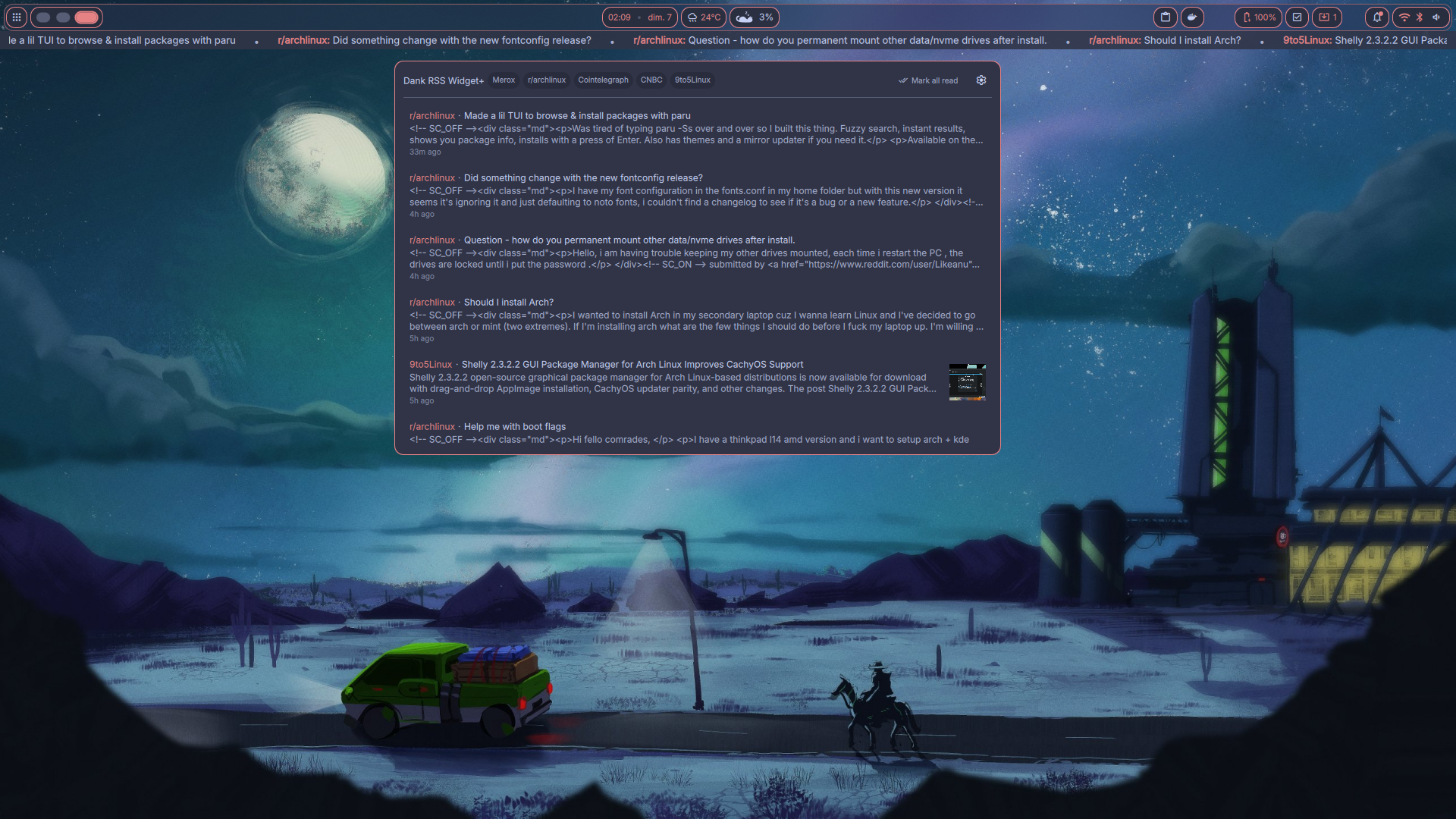The width and height of the screenshot is (1456, 819).
Task: Click '33m ago' timestamp on first post
Action: [x=425, y=152]
